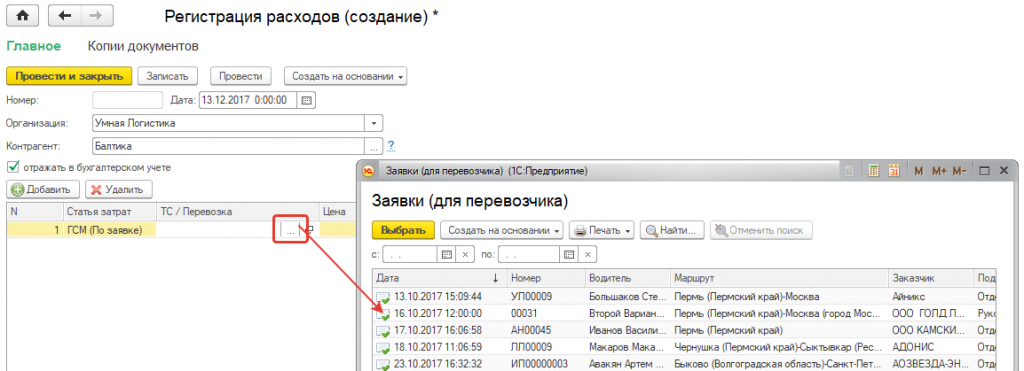
Task: Open 'Создать на основании' dropdown in main form
Action: 345,76
